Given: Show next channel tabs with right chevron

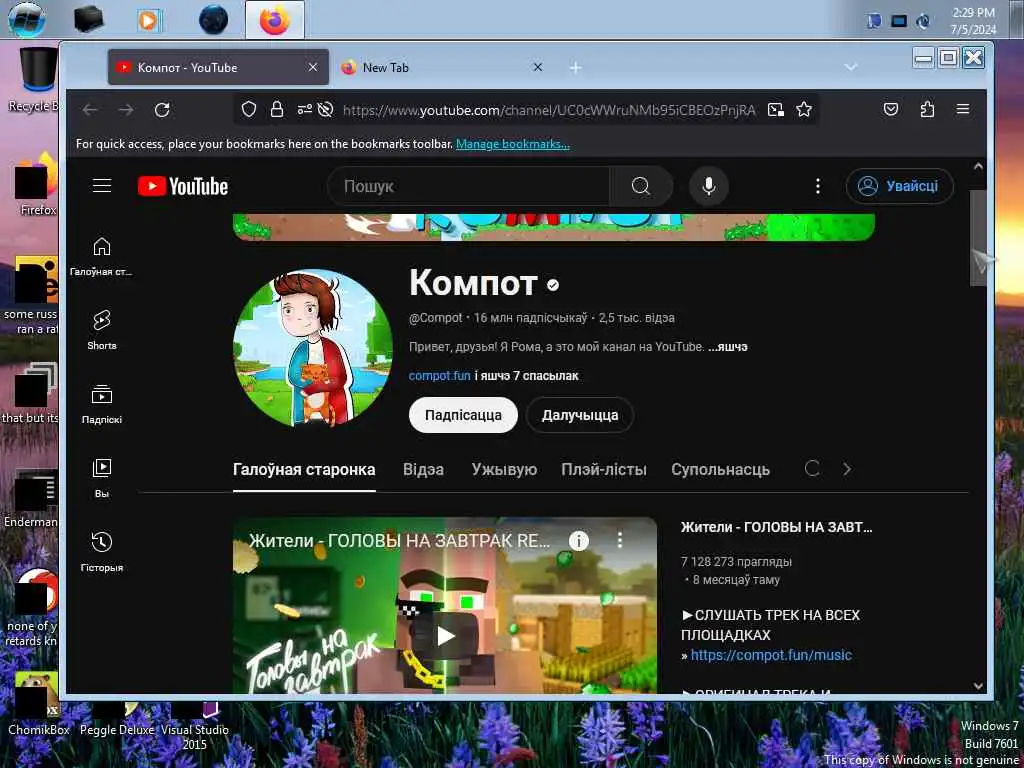Looking at the screenshot, I should 847,469.
